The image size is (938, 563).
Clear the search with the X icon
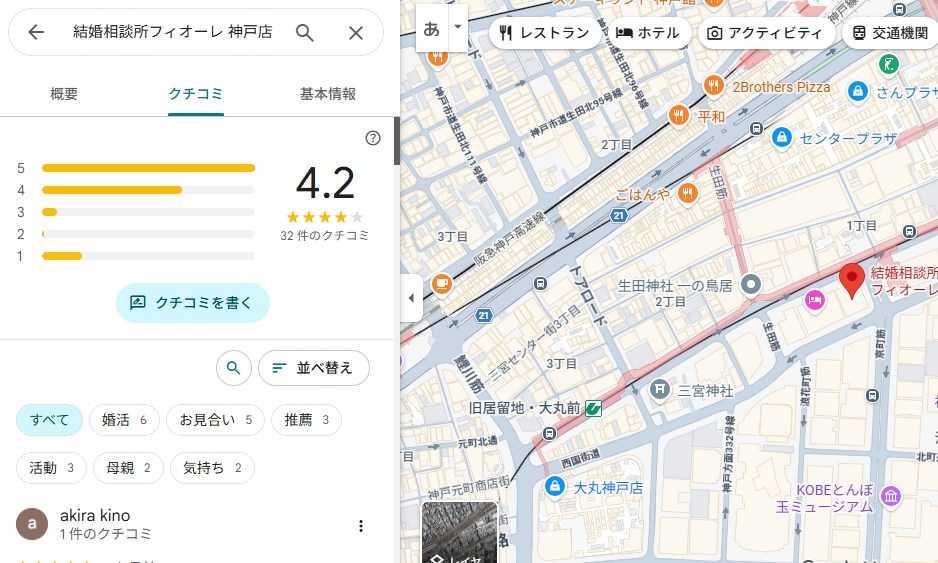[x=356, y=33]
